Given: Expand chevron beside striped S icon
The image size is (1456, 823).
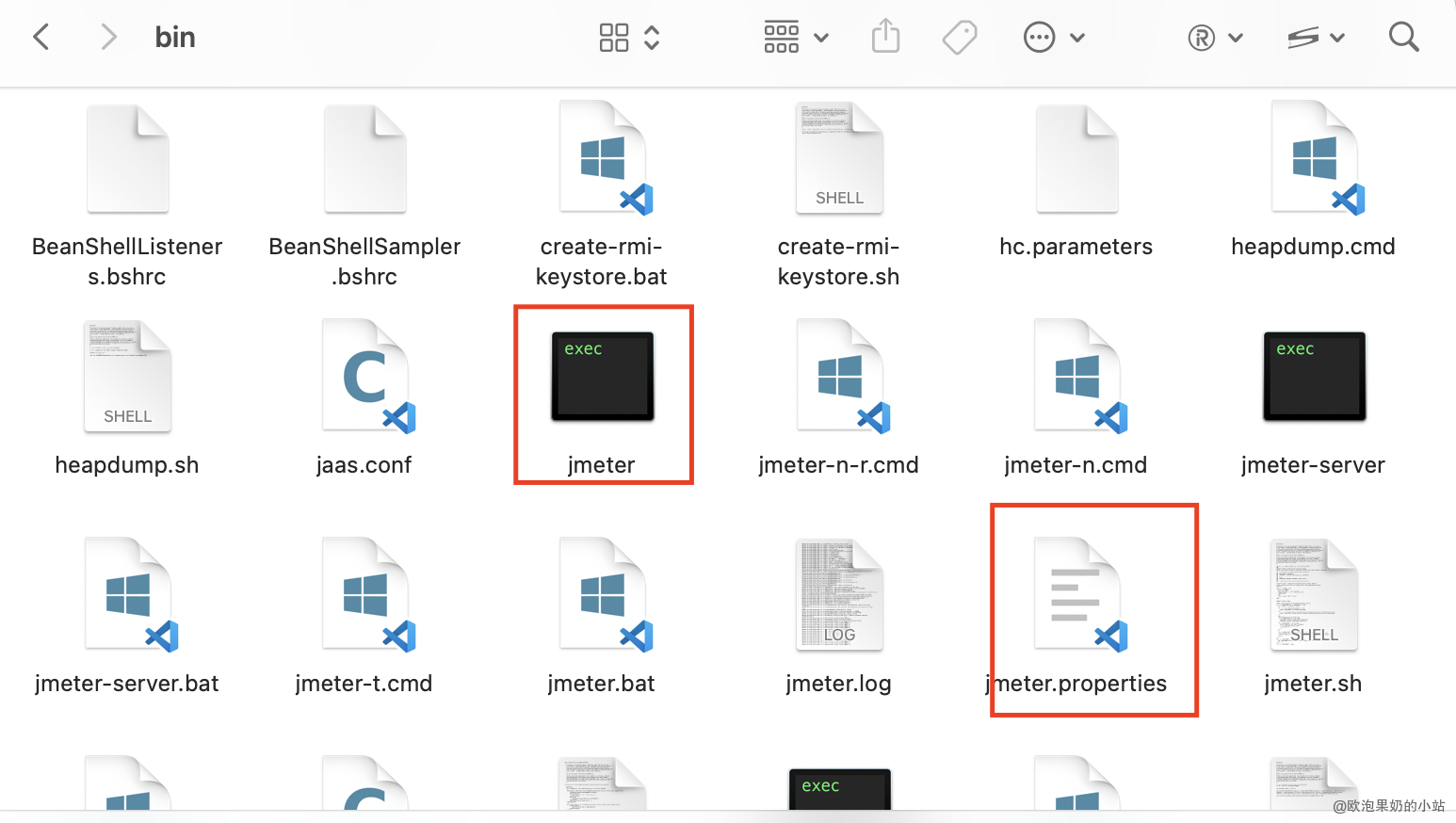Looking at the screenshot, I should coord(1337,39).
